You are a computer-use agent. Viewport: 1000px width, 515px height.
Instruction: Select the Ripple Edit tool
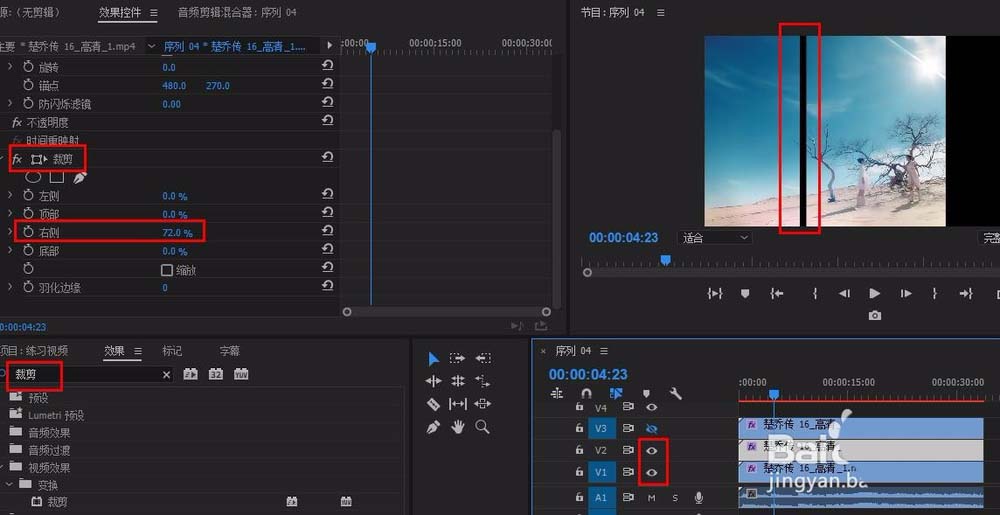433,381
